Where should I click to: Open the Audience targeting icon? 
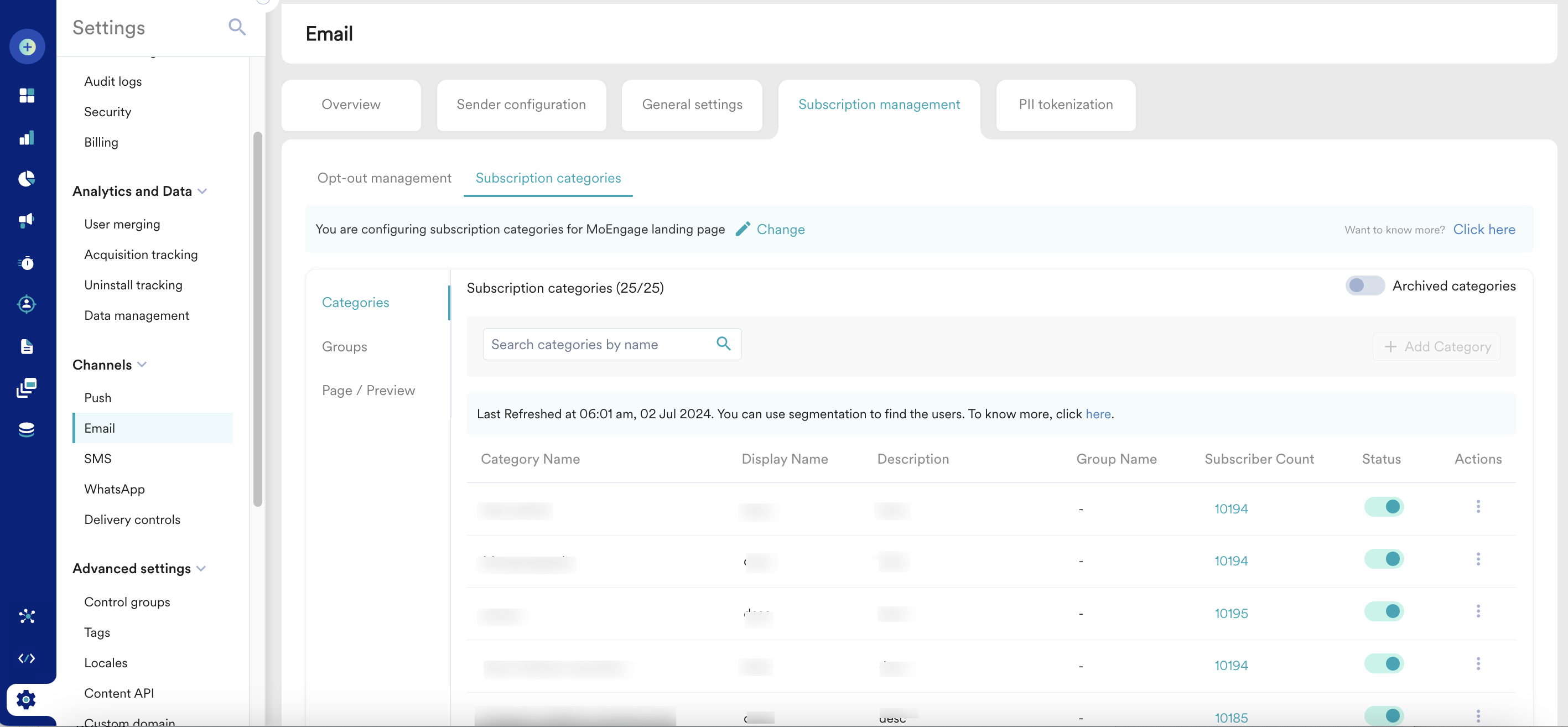coord(27,304)
